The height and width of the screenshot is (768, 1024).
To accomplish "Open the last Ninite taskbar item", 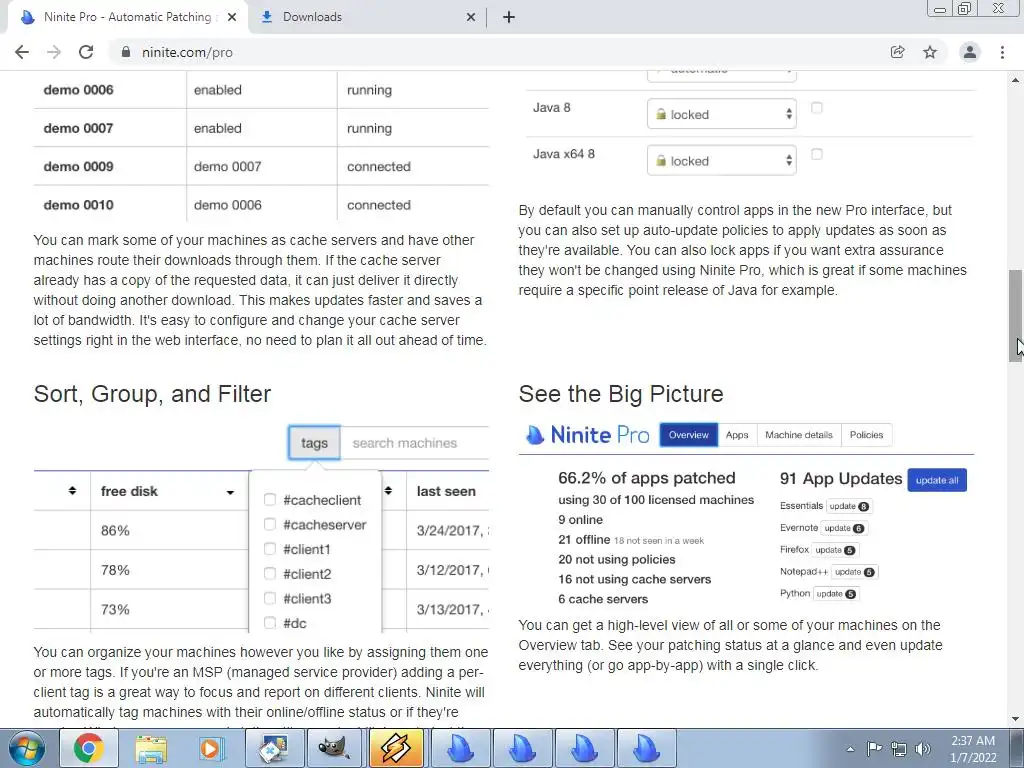I will [x=646, y=748].
